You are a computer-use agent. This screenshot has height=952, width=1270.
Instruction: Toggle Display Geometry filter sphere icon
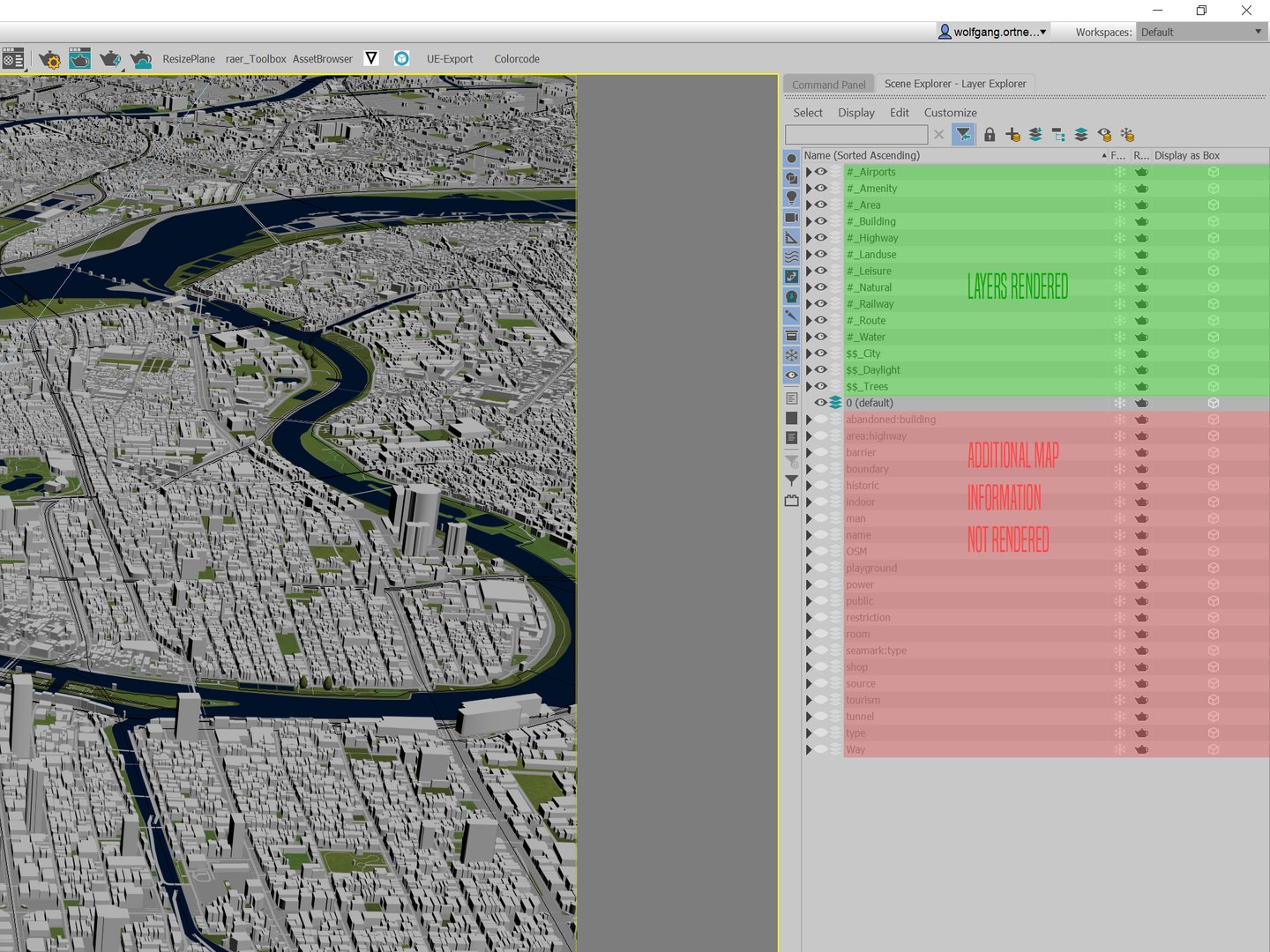[791, 159]
